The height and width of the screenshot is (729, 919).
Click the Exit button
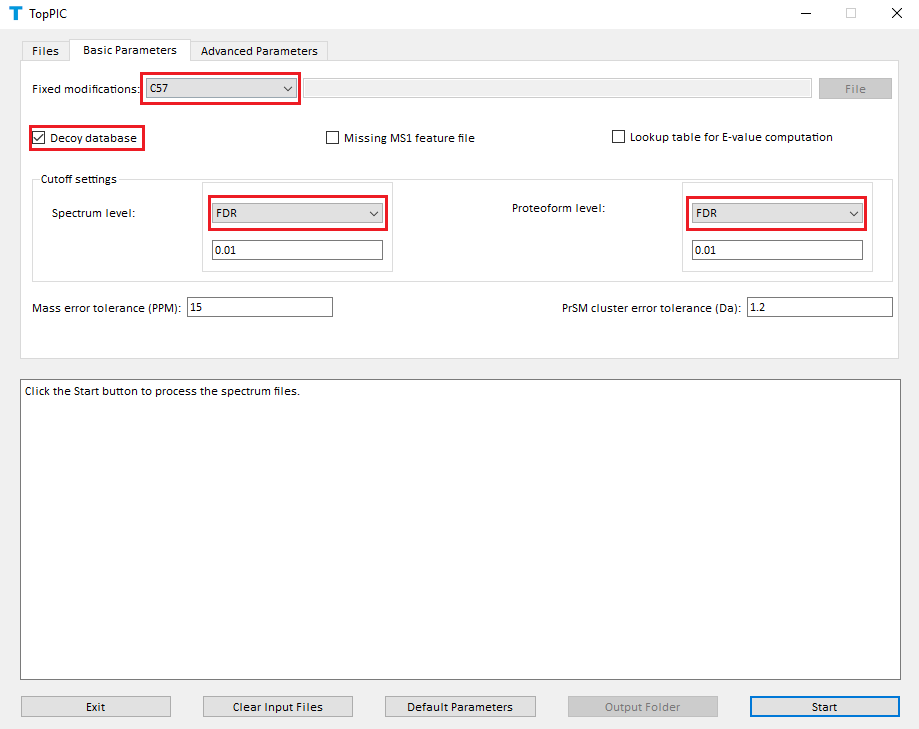click(x=96, y=707)
